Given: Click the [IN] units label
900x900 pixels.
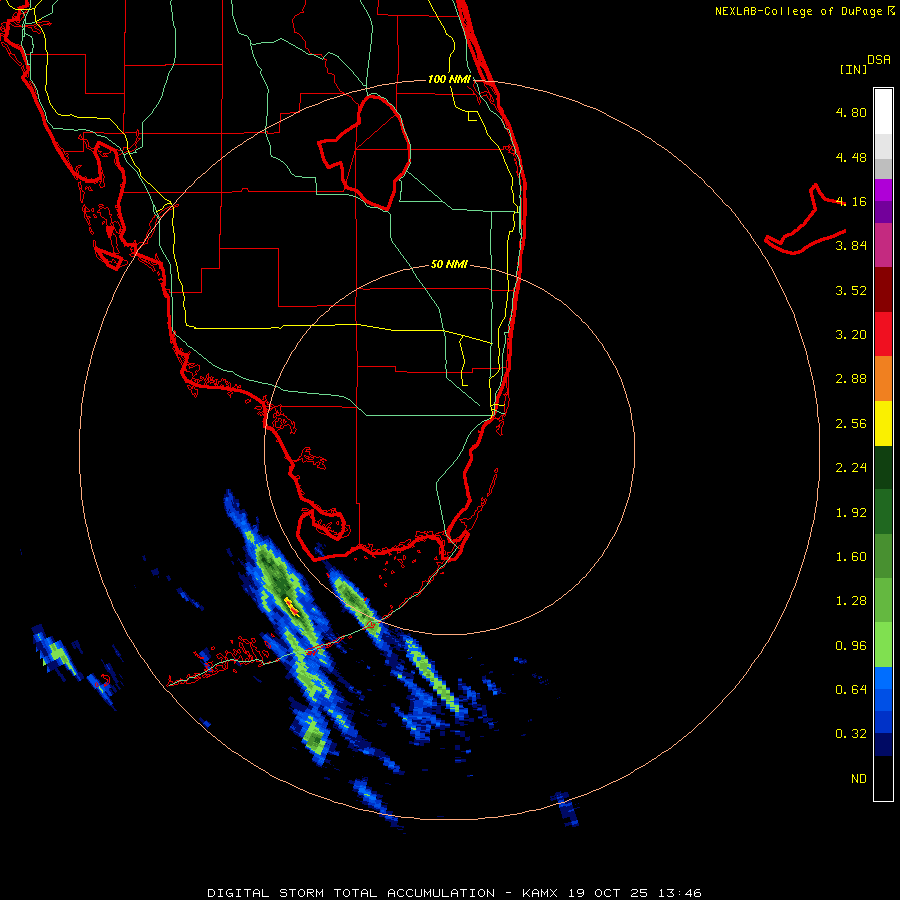Looking at the screenshot, I should click(853, 69).
